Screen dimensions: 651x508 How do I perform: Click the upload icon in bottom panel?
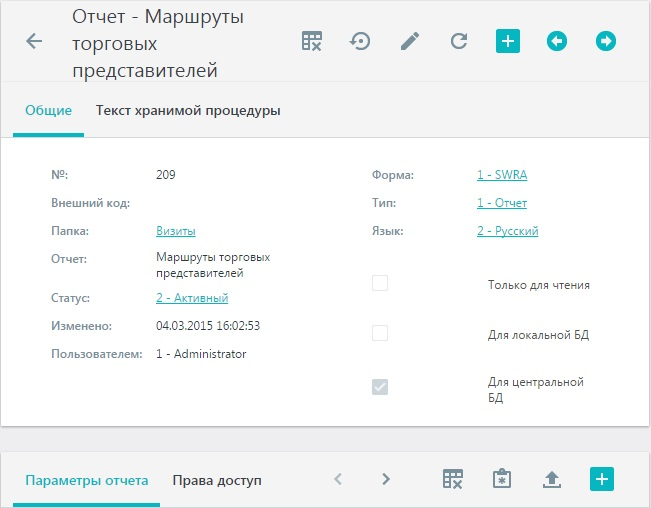click(552, 479)
